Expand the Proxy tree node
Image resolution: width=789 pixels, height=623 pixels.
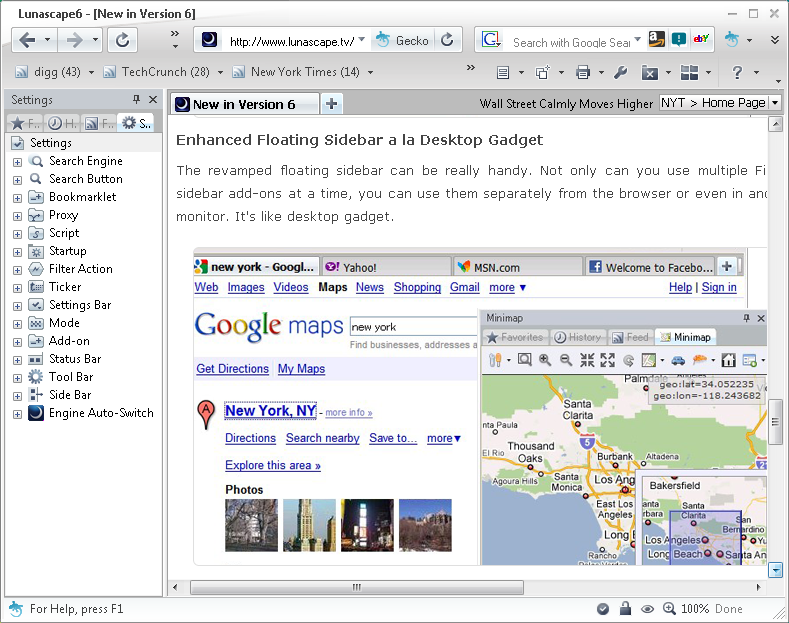click(x=17, y=216)
